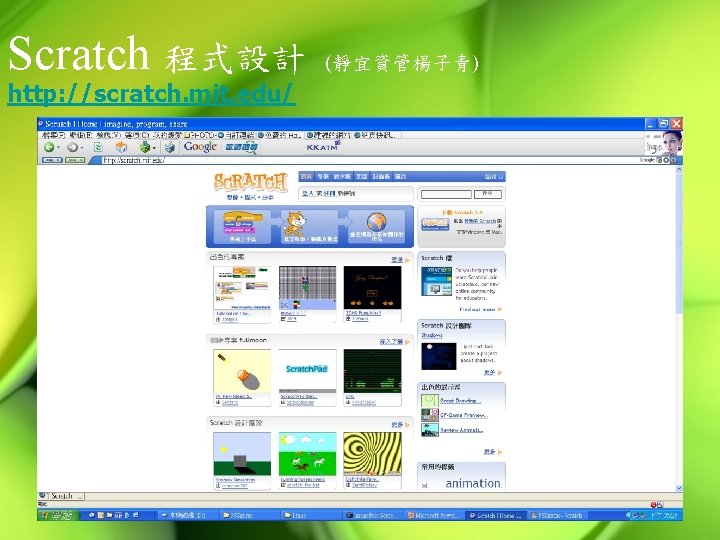This screenshot has height=540, width=720.
Task: Click the Scratch 1.4 download badge icon
Action: click(x=435, y=224)
